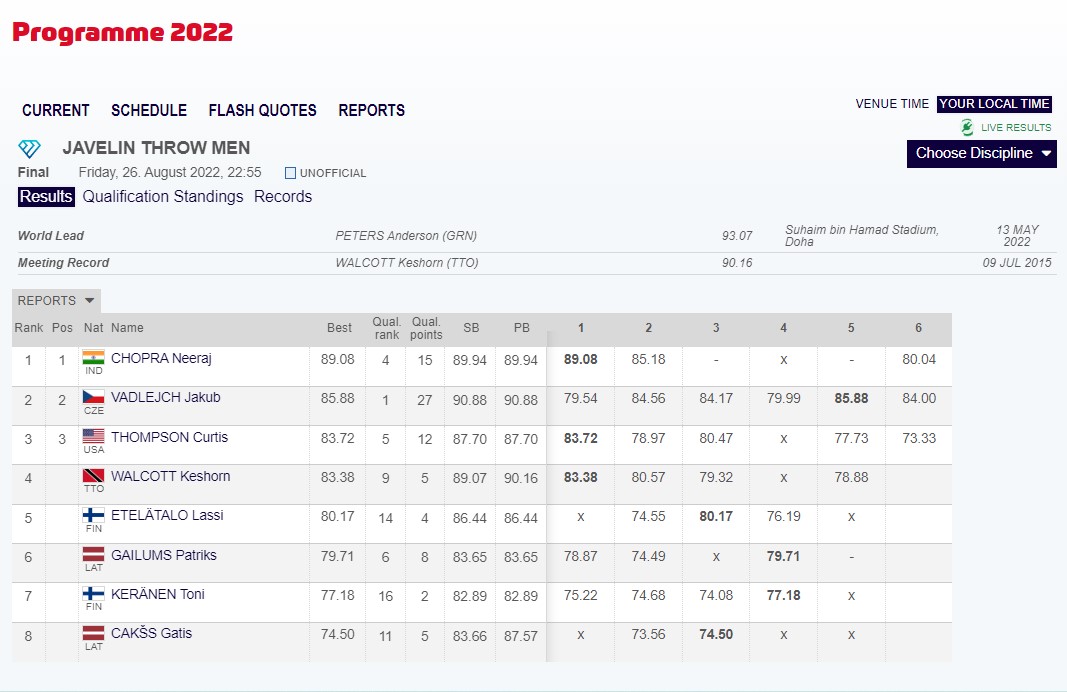Click the Latvia flag beside Gailums Patriks

[x=93, y=555]
